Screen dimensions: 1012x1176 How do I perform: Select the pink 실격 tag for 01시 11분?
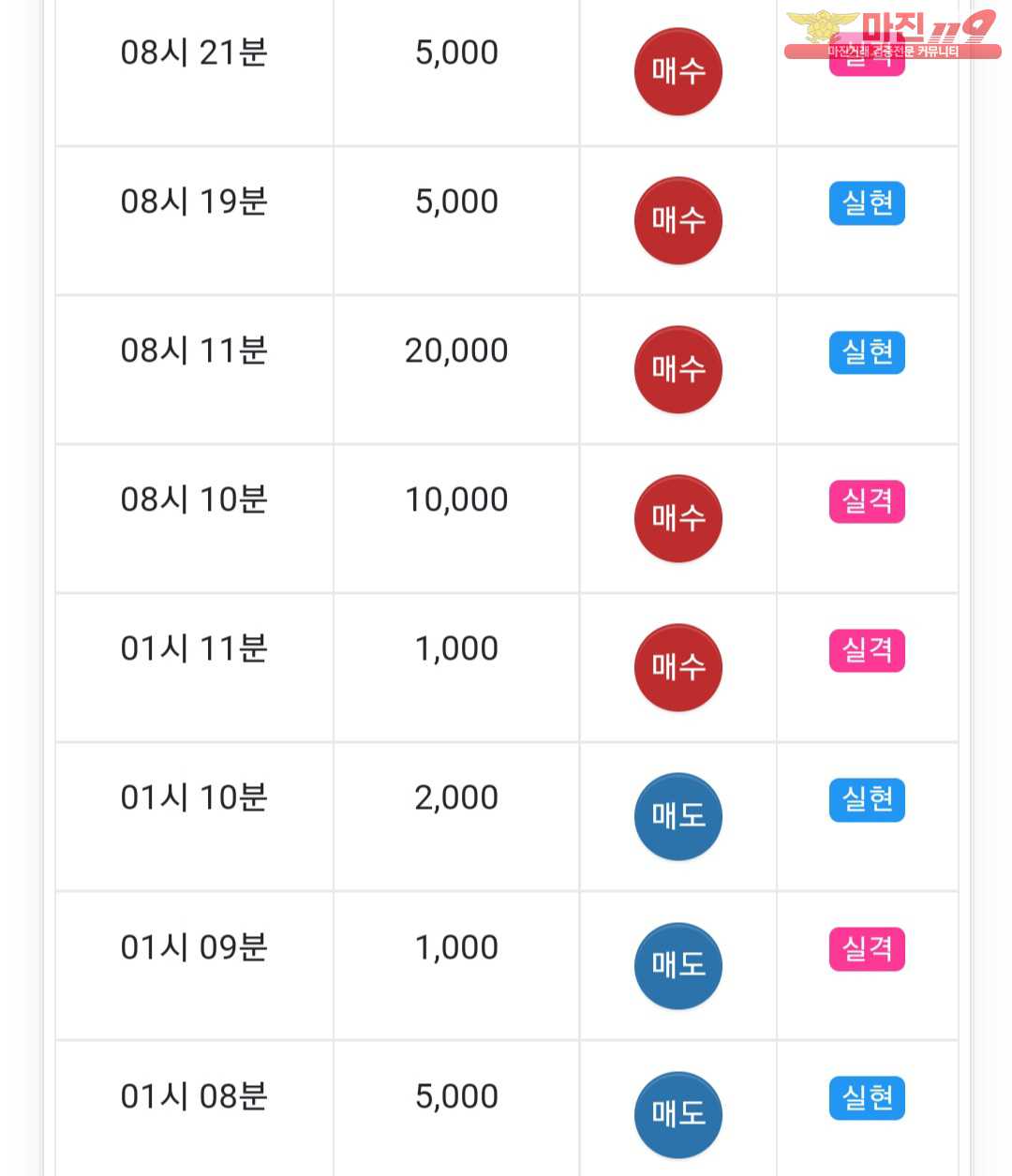(867, 650)
